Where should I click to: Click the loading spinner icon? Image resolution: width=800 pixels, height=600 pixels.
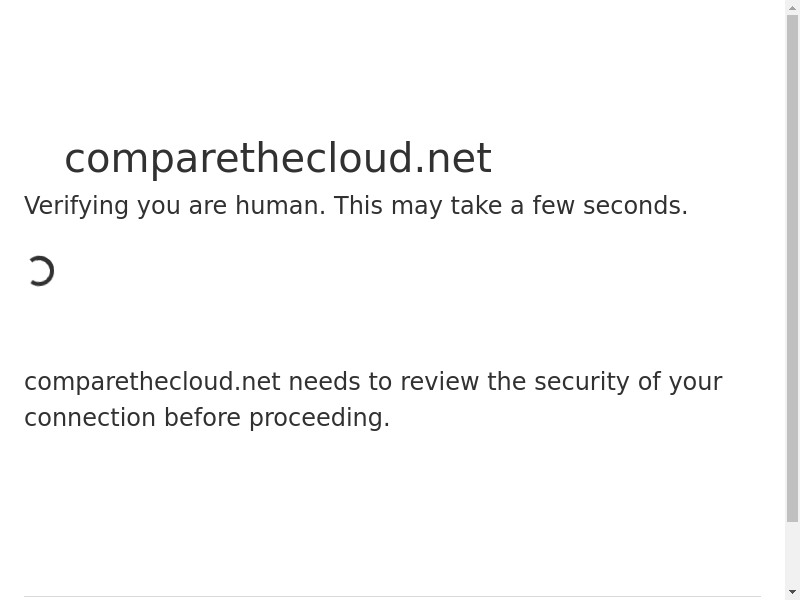[40, 271]
